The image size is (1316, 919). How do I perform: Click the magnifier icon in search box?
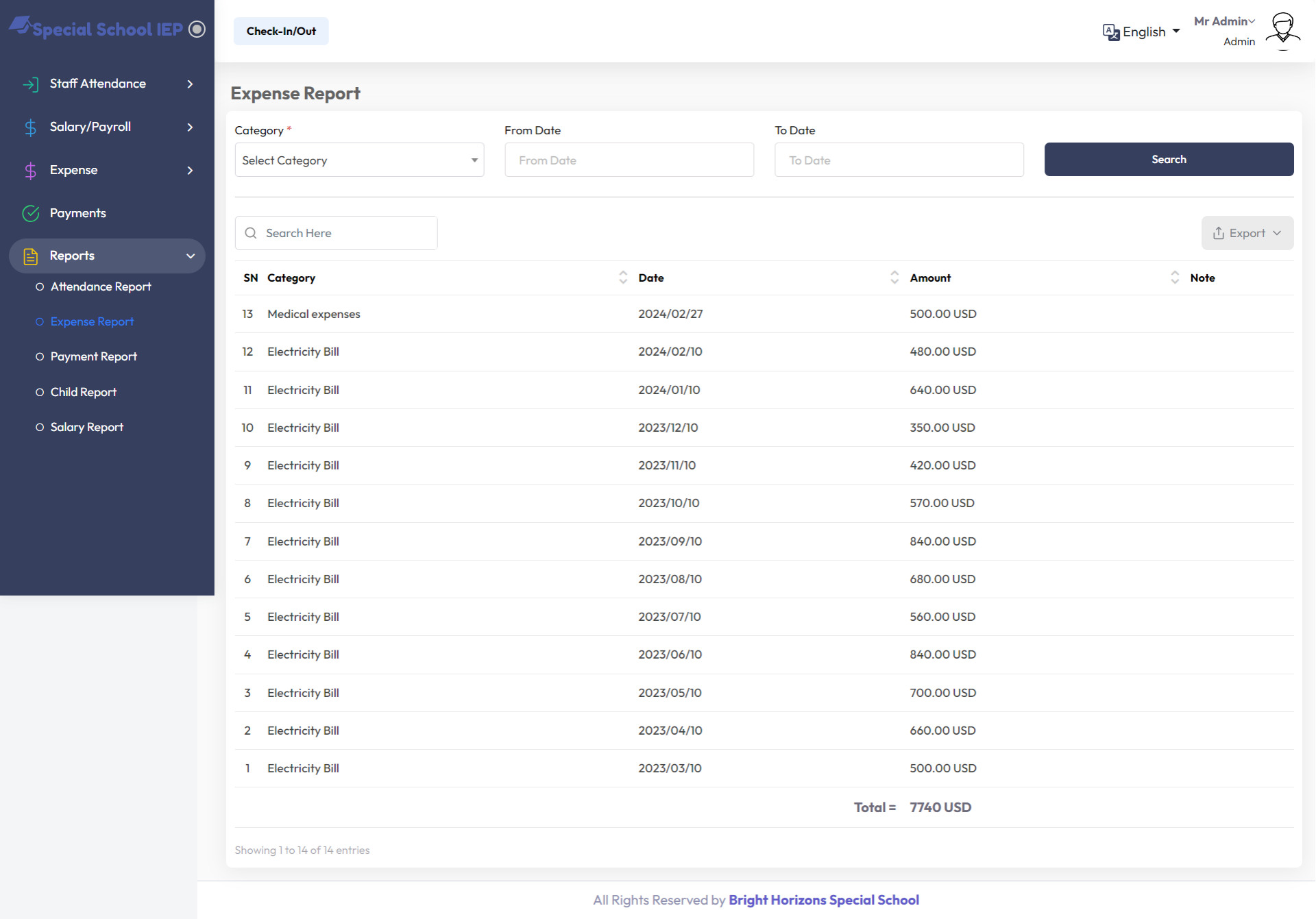251,234
